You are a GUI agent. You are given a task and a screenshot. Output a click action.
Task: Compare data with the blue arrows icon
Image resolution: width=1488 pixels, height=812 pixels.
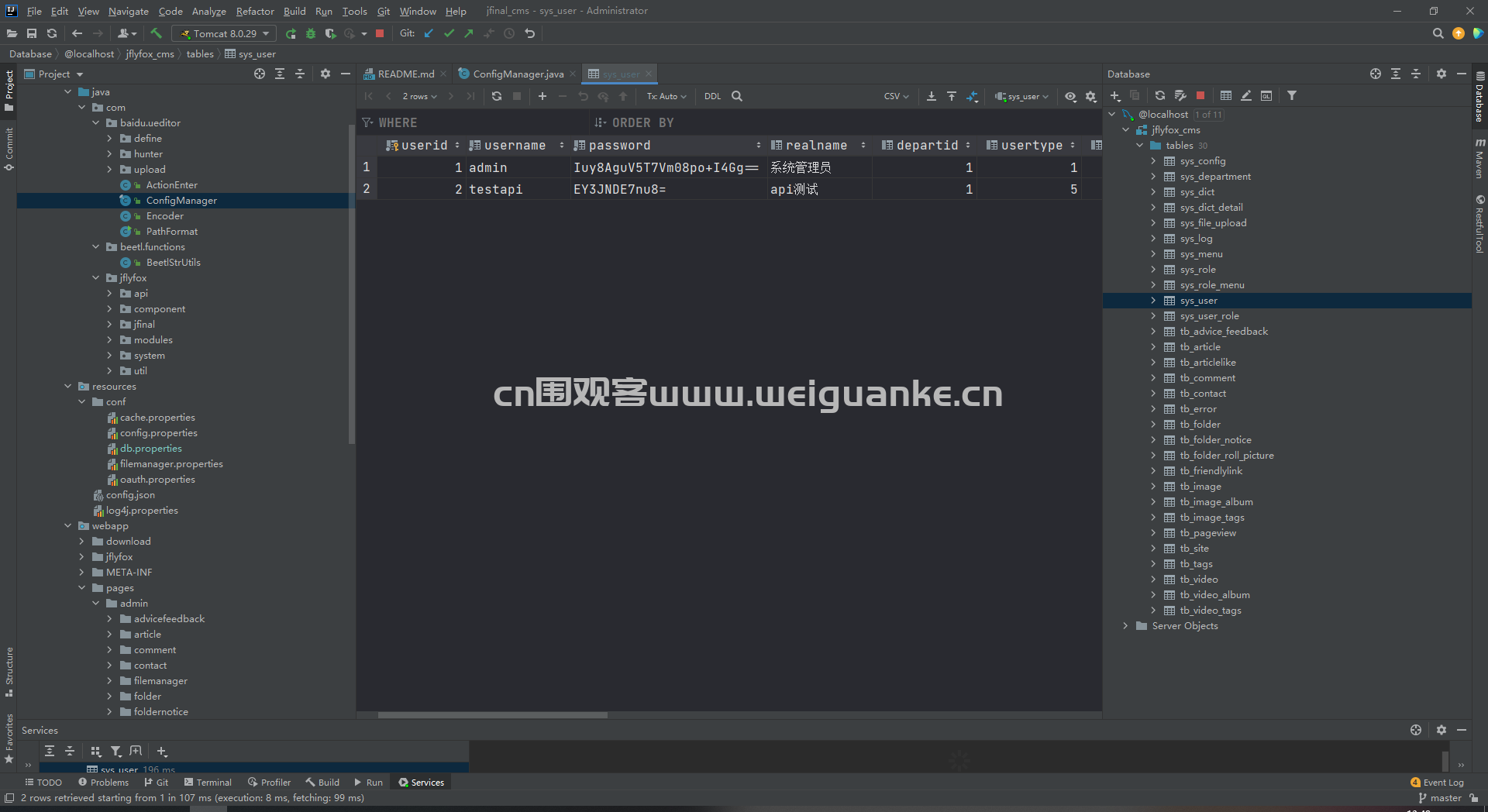pos(972,96)
